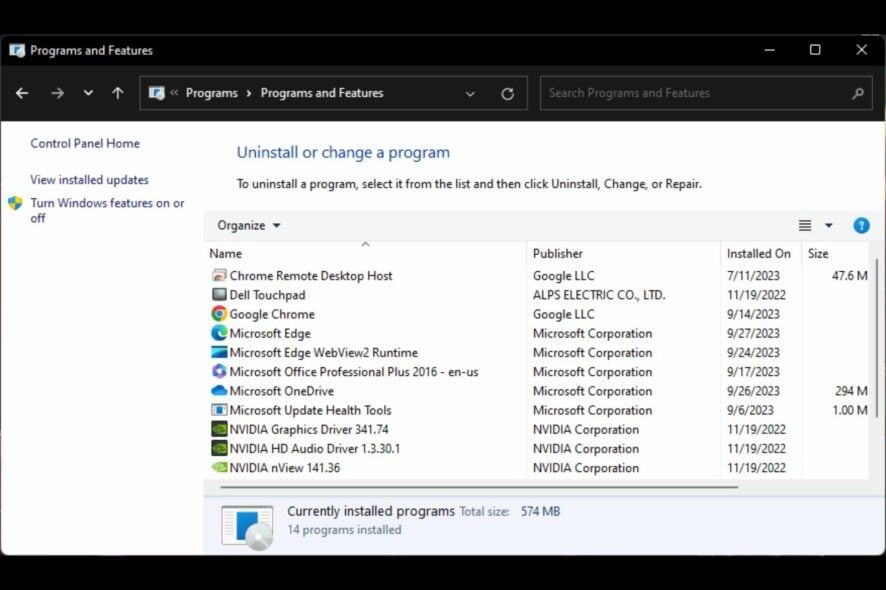Select the Programs and Features breadcrumb
The image size is (886, 590).
click(x=322, y=93)
